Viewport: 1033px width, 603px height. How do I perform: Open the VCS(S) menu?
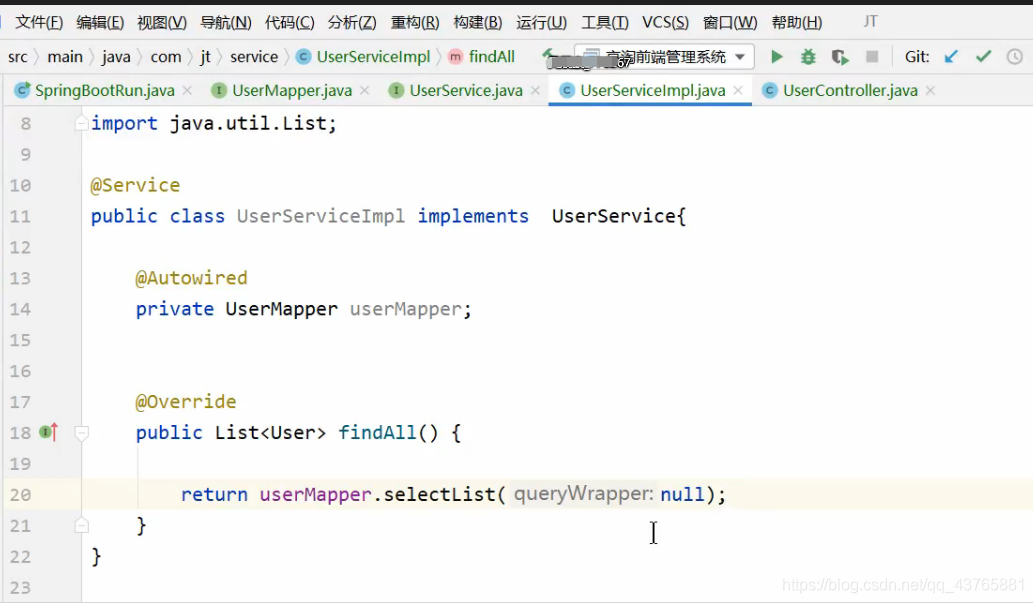tap(665, 22)
